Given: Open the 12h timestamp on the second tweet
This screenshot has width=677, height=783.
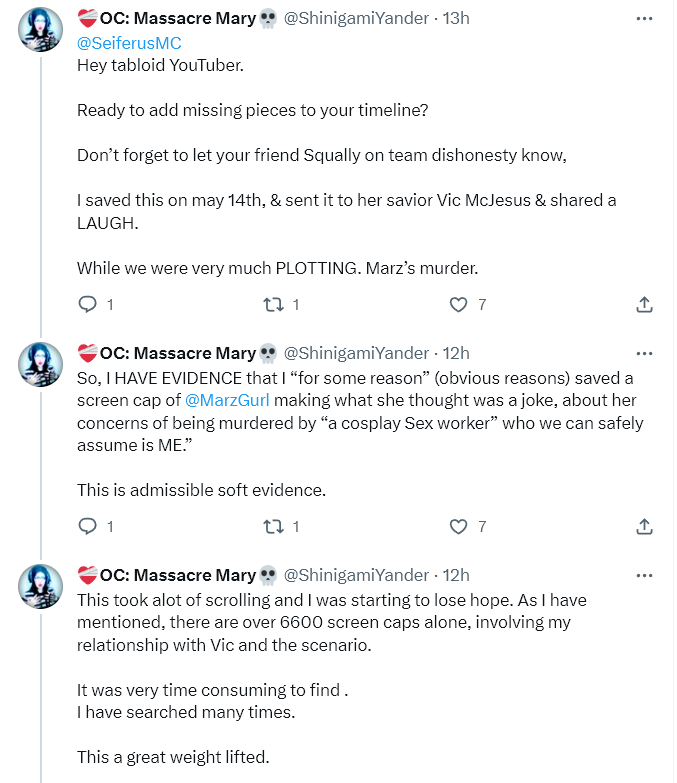Looking at the screenshot, I should [x=456, y=353].
